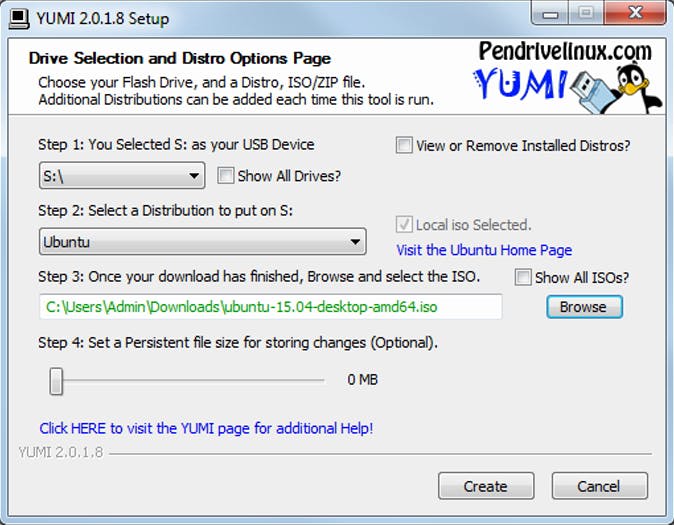
Task: Click Step 3 Browse and select ISO label
Action: click(259, 276)
